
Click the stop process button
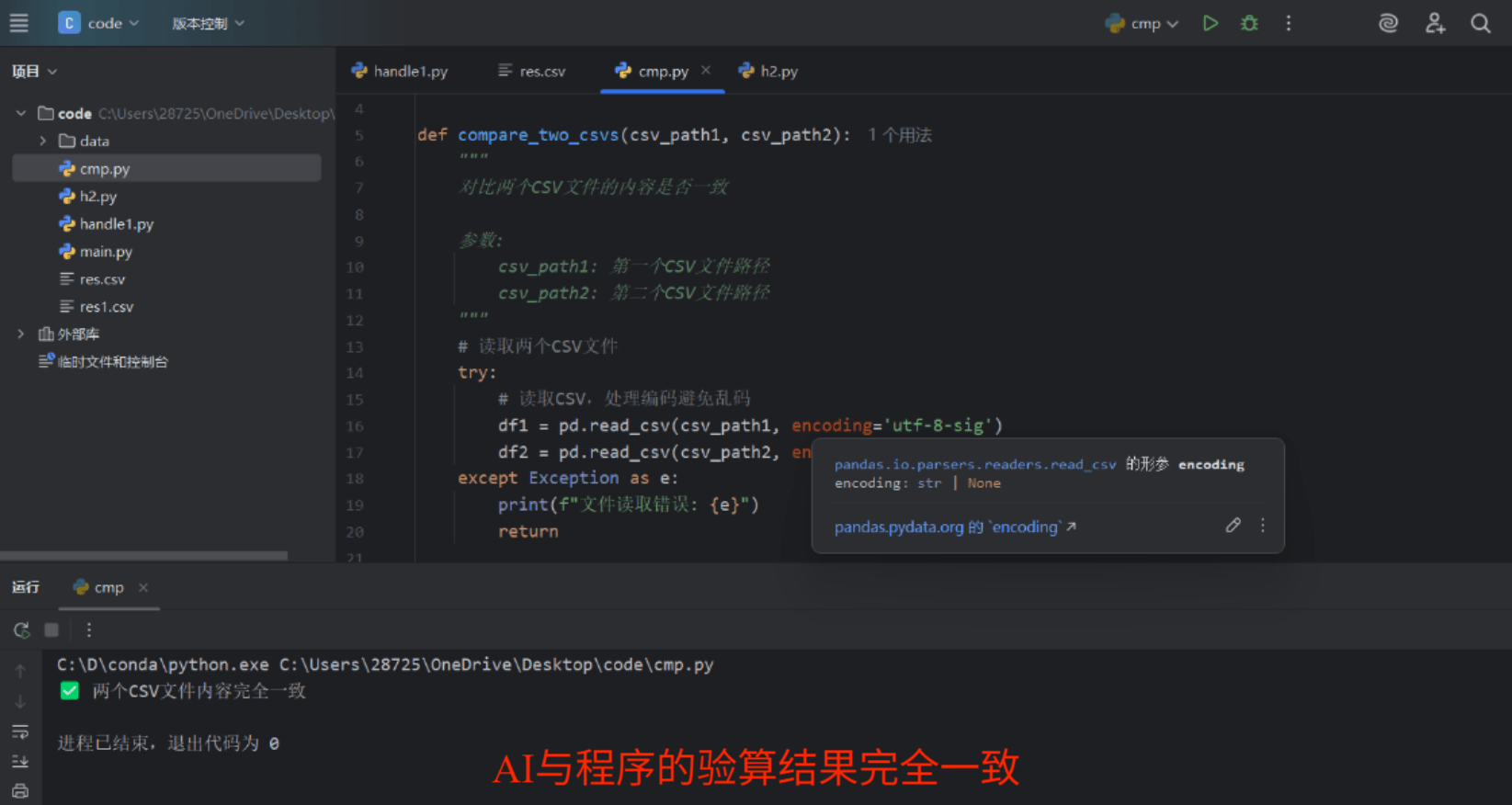[x=51, y=629]
